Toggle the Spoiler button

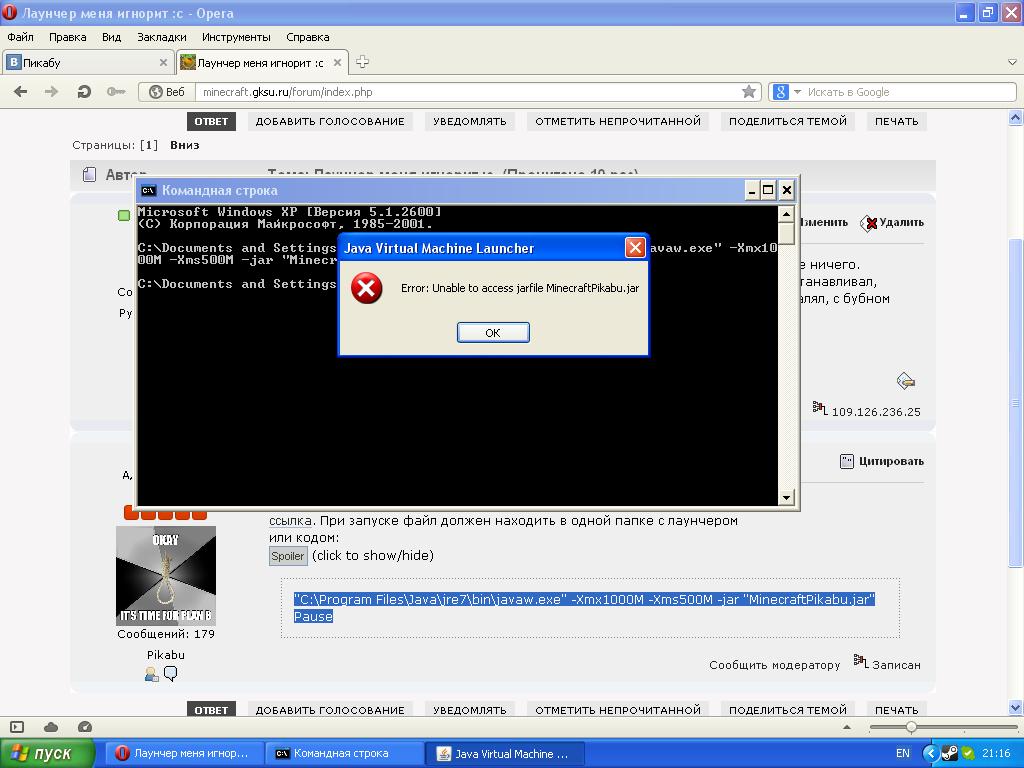click(288, 556)
